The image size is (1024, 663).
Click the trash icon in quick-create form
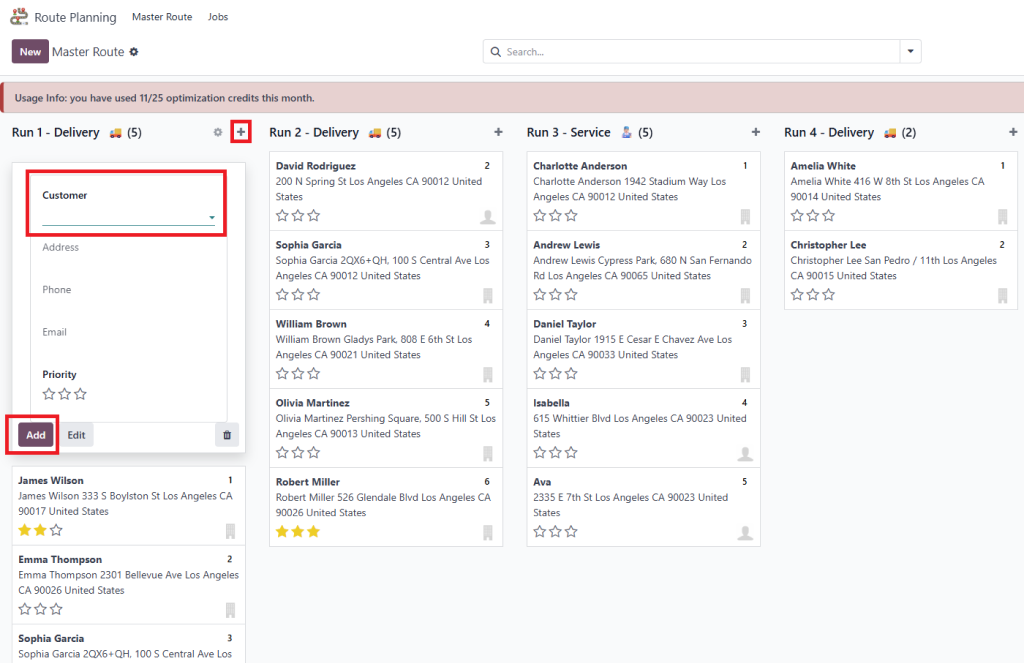pos(227,435)
